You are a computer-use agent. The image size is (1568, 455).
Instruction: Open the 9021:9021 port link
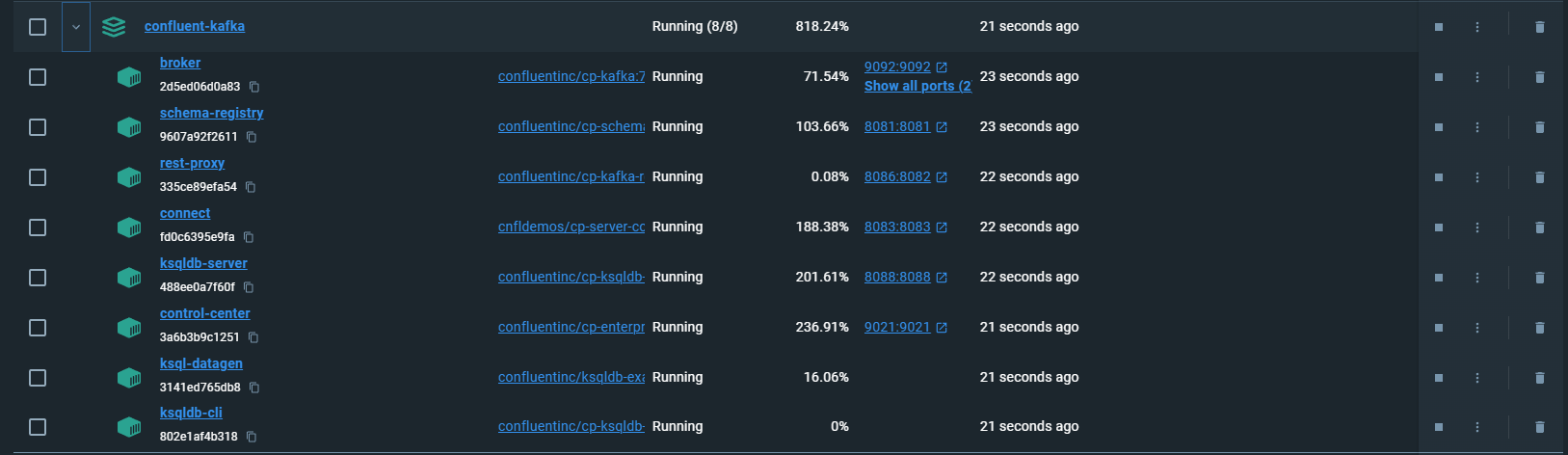click(x=897, y=327)
